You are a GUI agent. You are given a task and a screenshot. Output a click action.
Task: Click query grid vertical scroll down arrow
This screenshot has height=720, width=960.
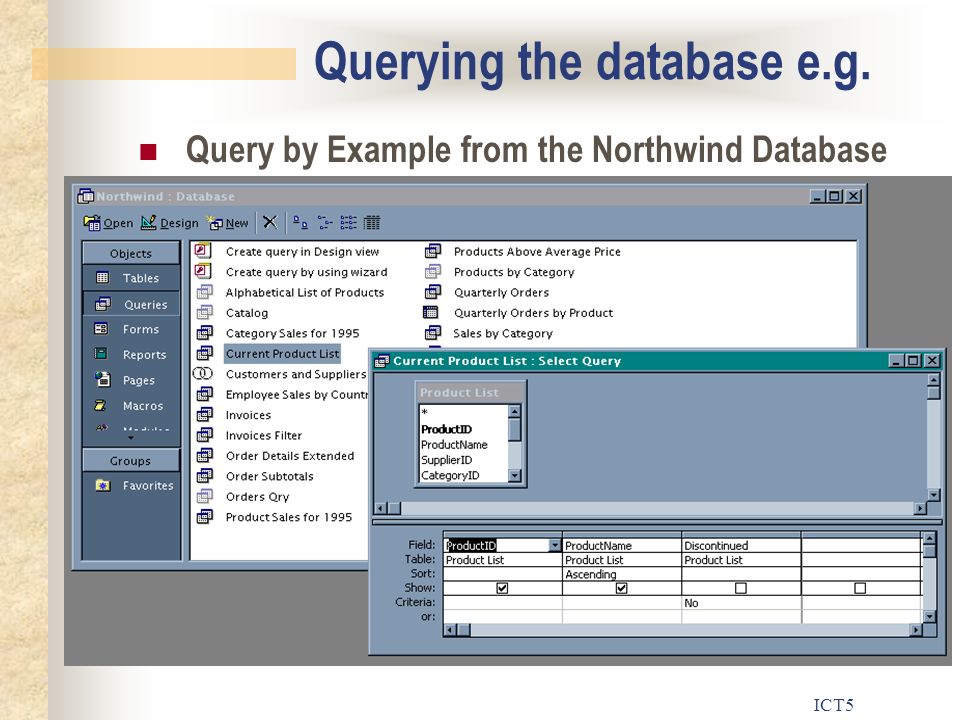[x=929, y=617]
